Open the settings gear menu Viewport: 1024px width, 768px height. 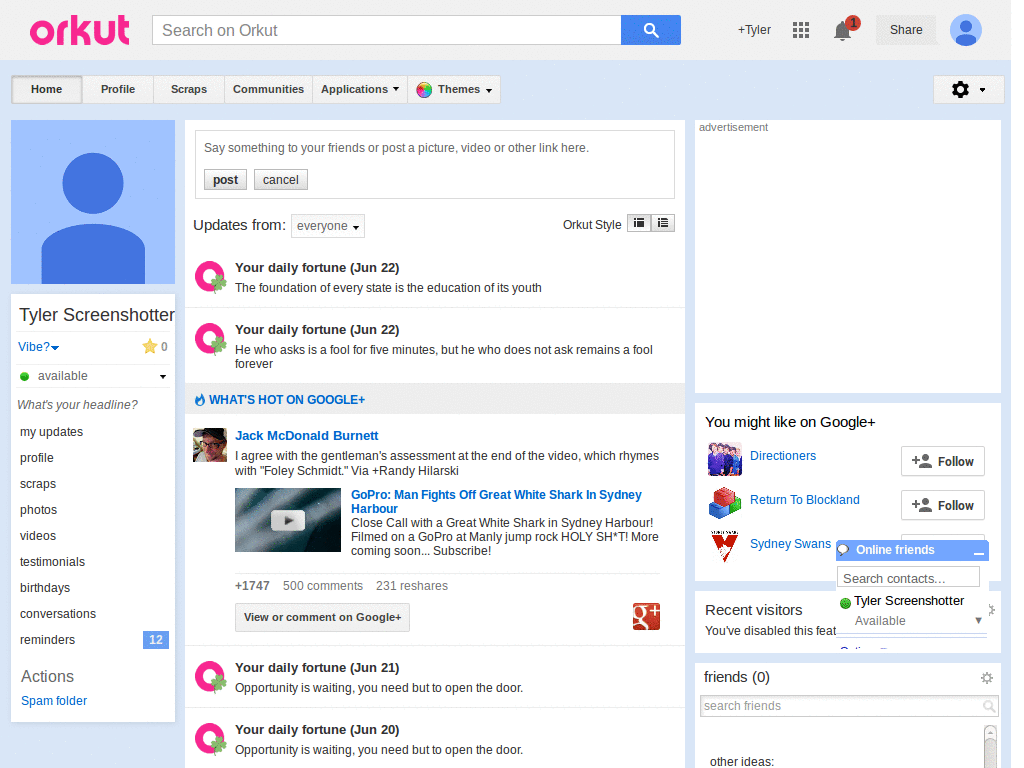[x=968, y=89]
